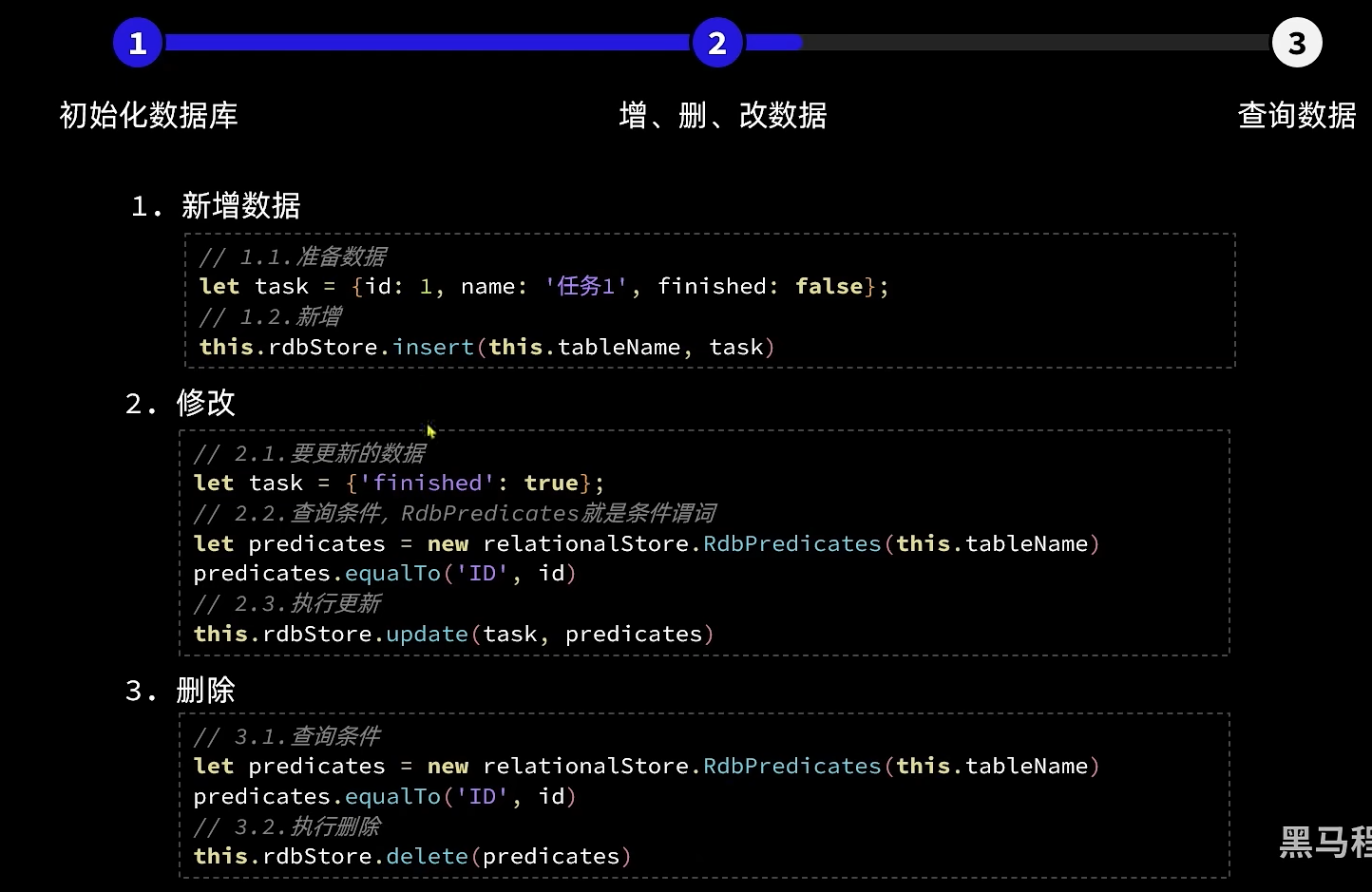Click the heading 1. 新增数据
Viewport: 1372px width, 892px height.
[216, 205]
